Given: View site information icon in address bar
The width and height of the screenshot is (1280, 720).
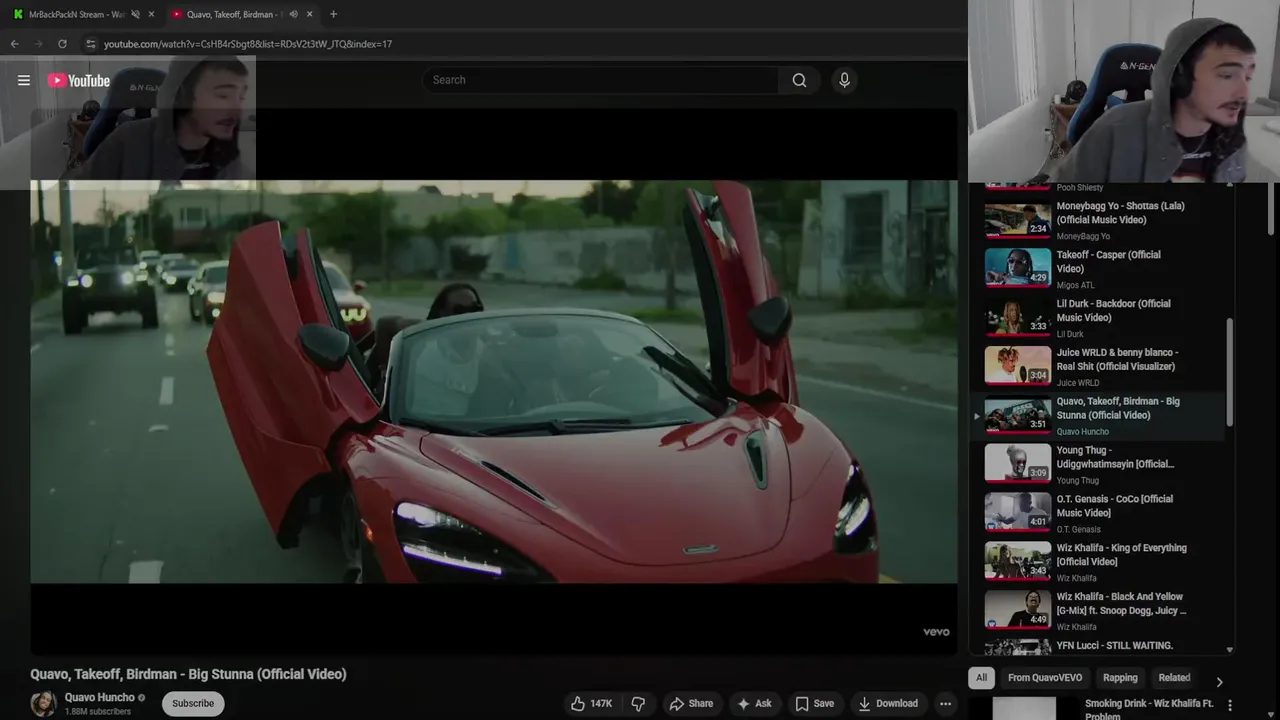Looking at the screenshot, I should click(90, 44).
